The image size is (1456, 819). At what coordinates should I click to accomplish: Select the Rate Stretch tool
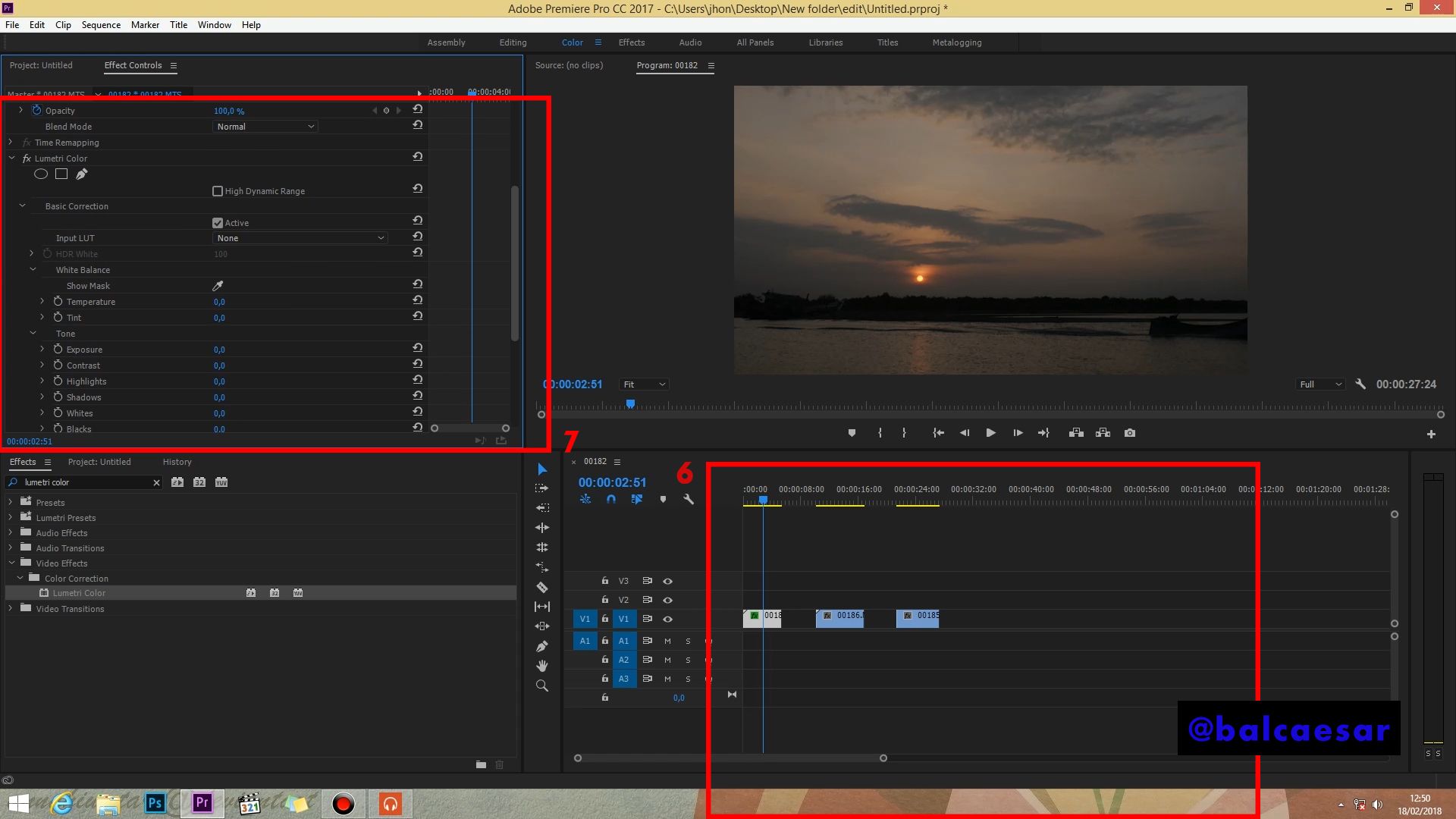[x=542, y=548]
